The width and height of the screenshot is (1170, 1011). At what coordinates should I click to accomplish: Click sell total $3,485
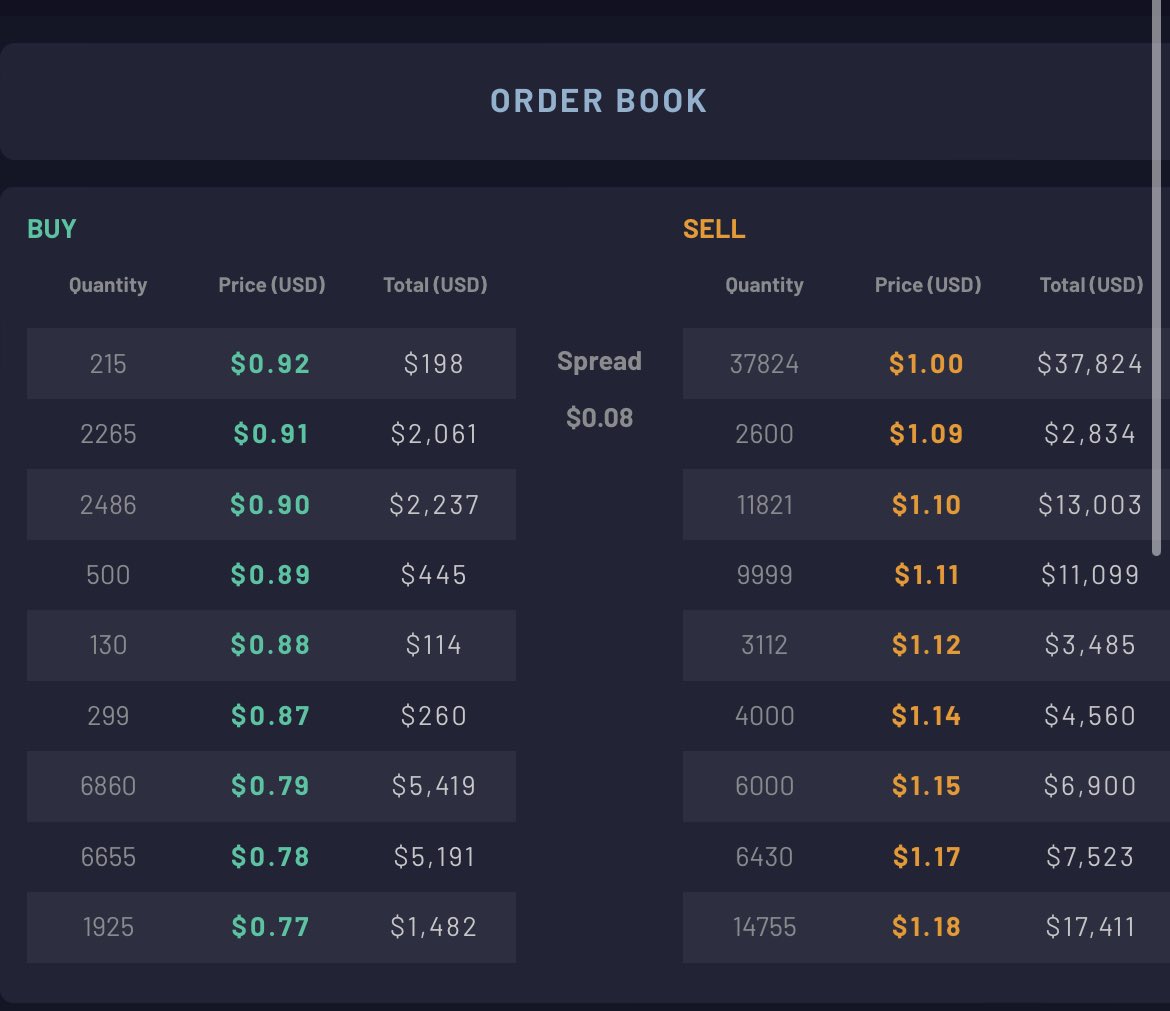click(x=1089, y=645)
